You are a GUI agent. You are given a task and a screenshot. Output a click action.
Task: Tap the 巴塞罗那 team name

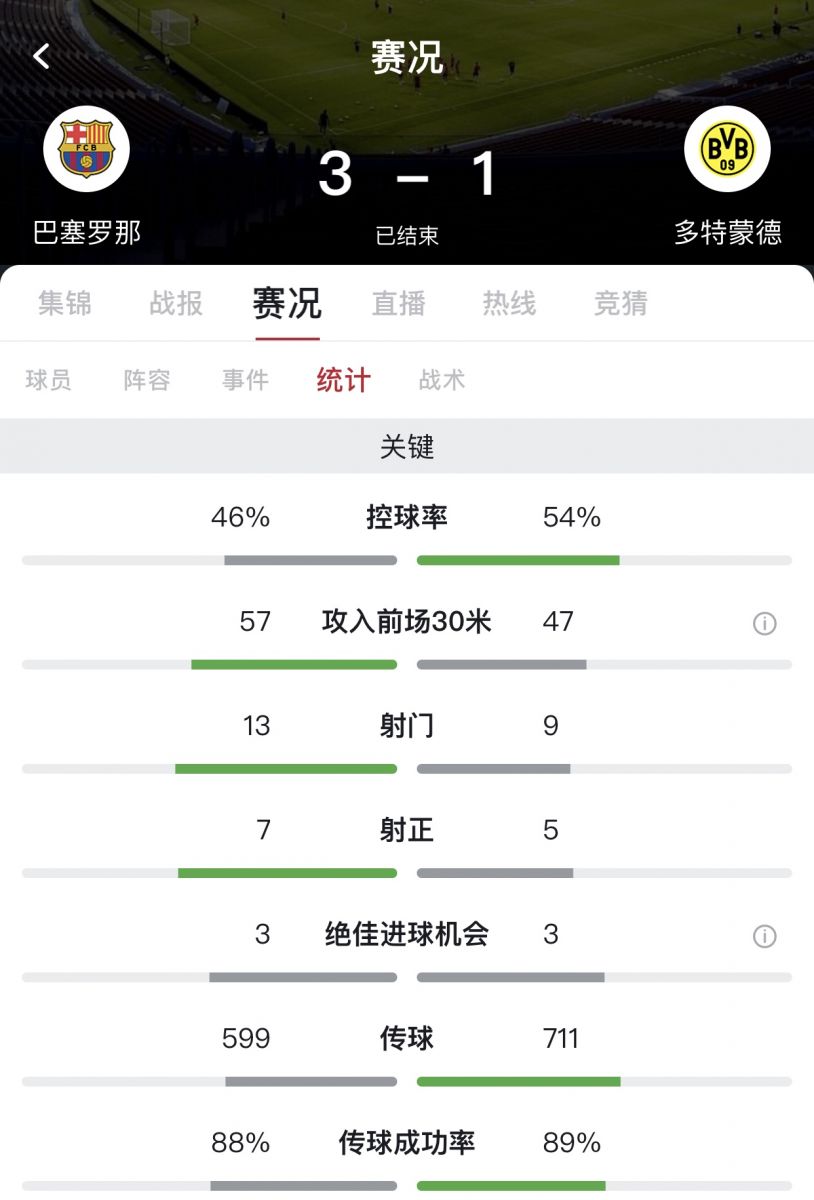(87, 232)
